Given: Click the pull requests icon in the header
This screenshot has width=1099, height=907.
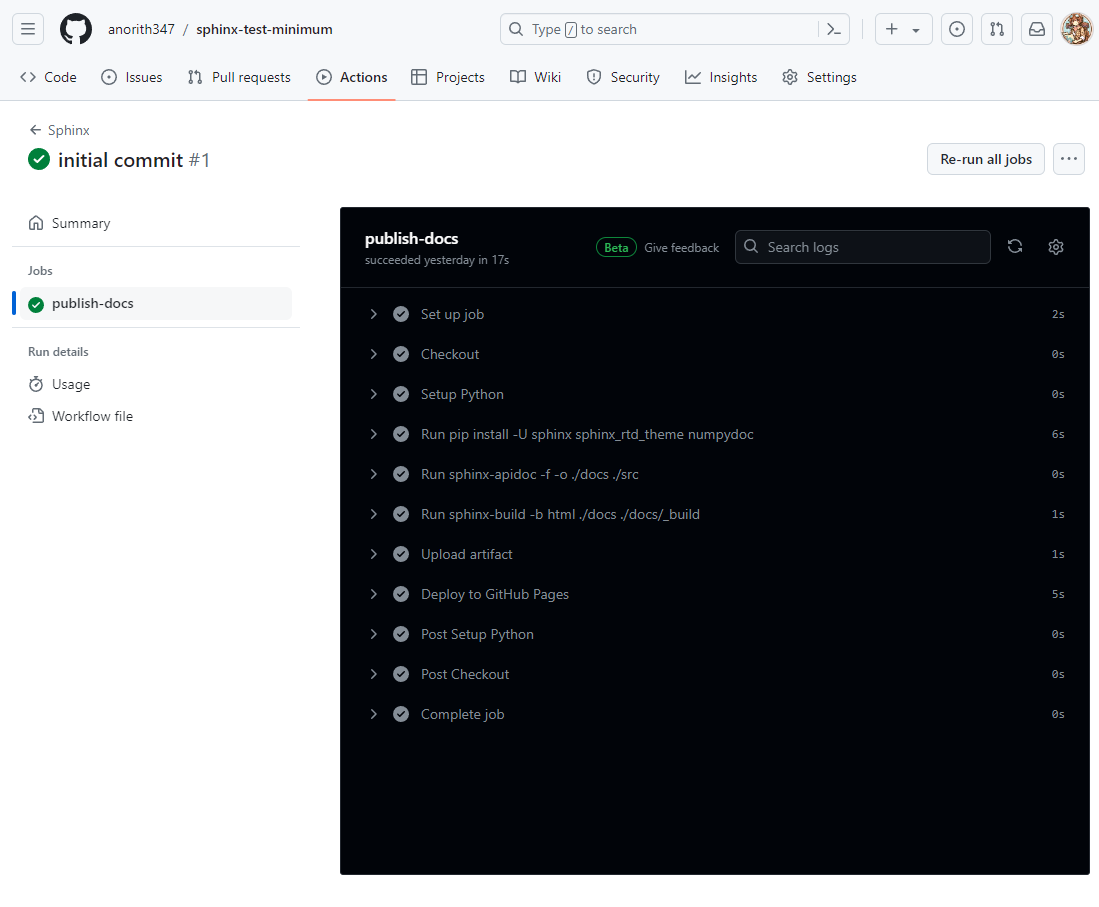Looking at the screenshot, I should click(996, 29).
